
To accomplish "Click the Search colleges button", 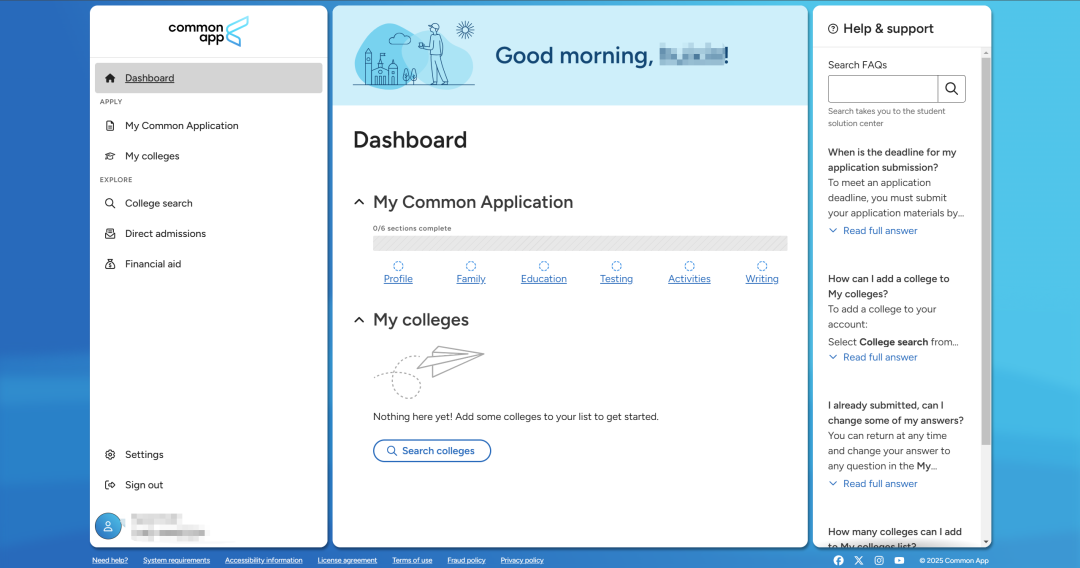I will pos(432,451).
